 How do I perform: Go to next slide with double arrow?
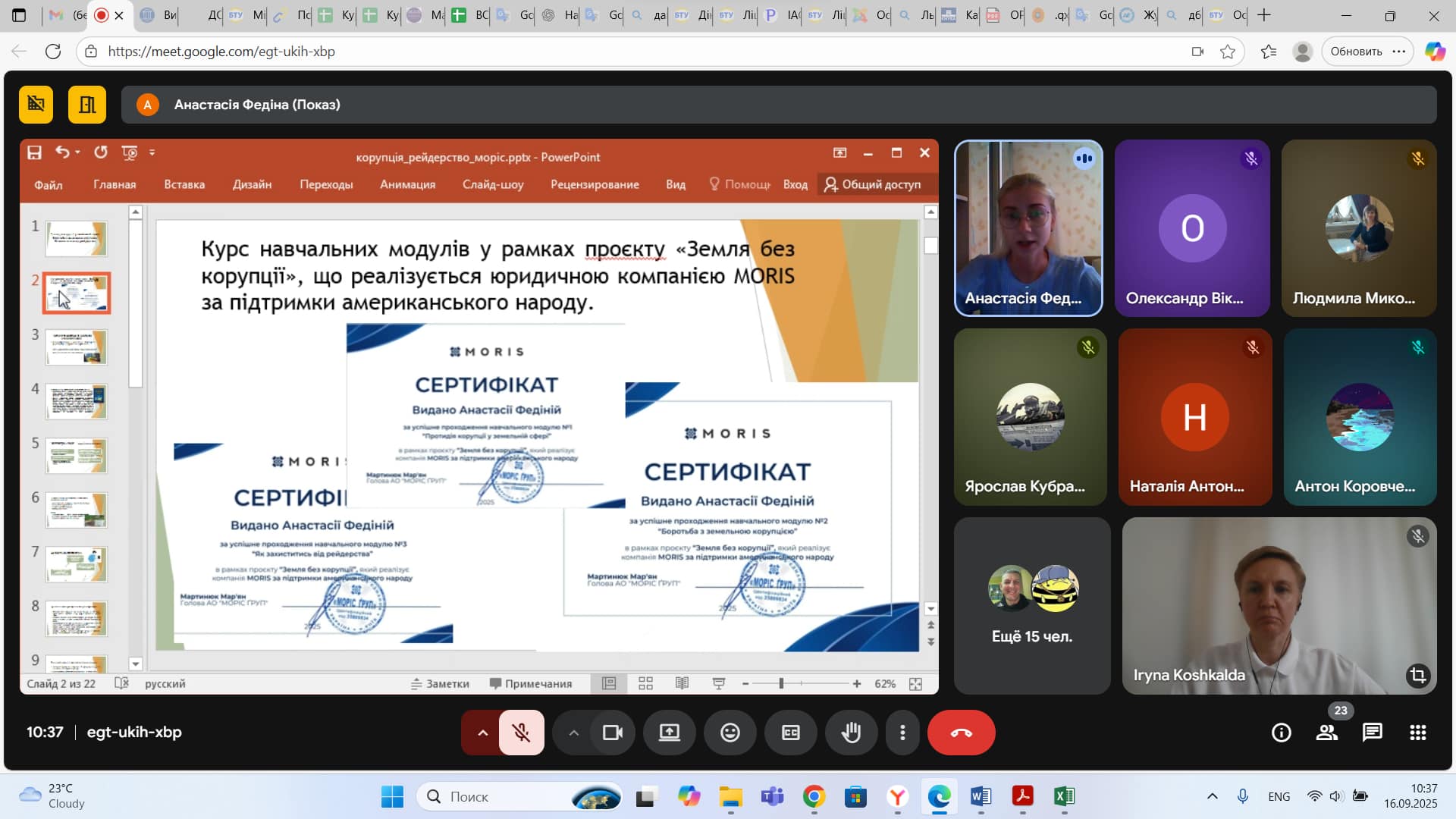click(930, 642)
